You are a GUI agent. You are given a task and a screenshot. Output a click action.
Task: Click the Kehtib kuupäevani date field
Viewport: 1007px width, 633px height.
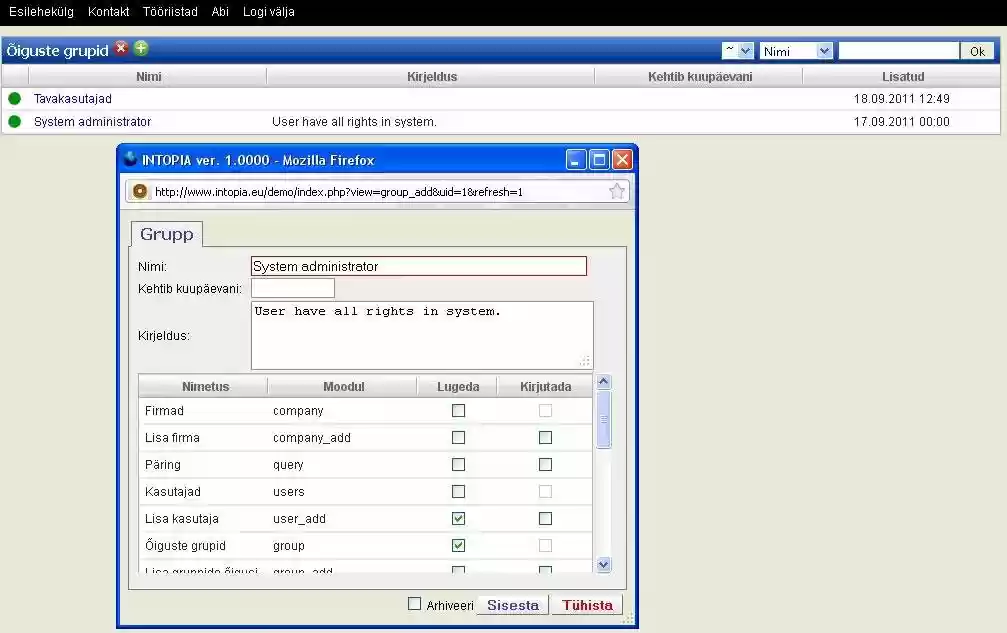pos(292,288)
